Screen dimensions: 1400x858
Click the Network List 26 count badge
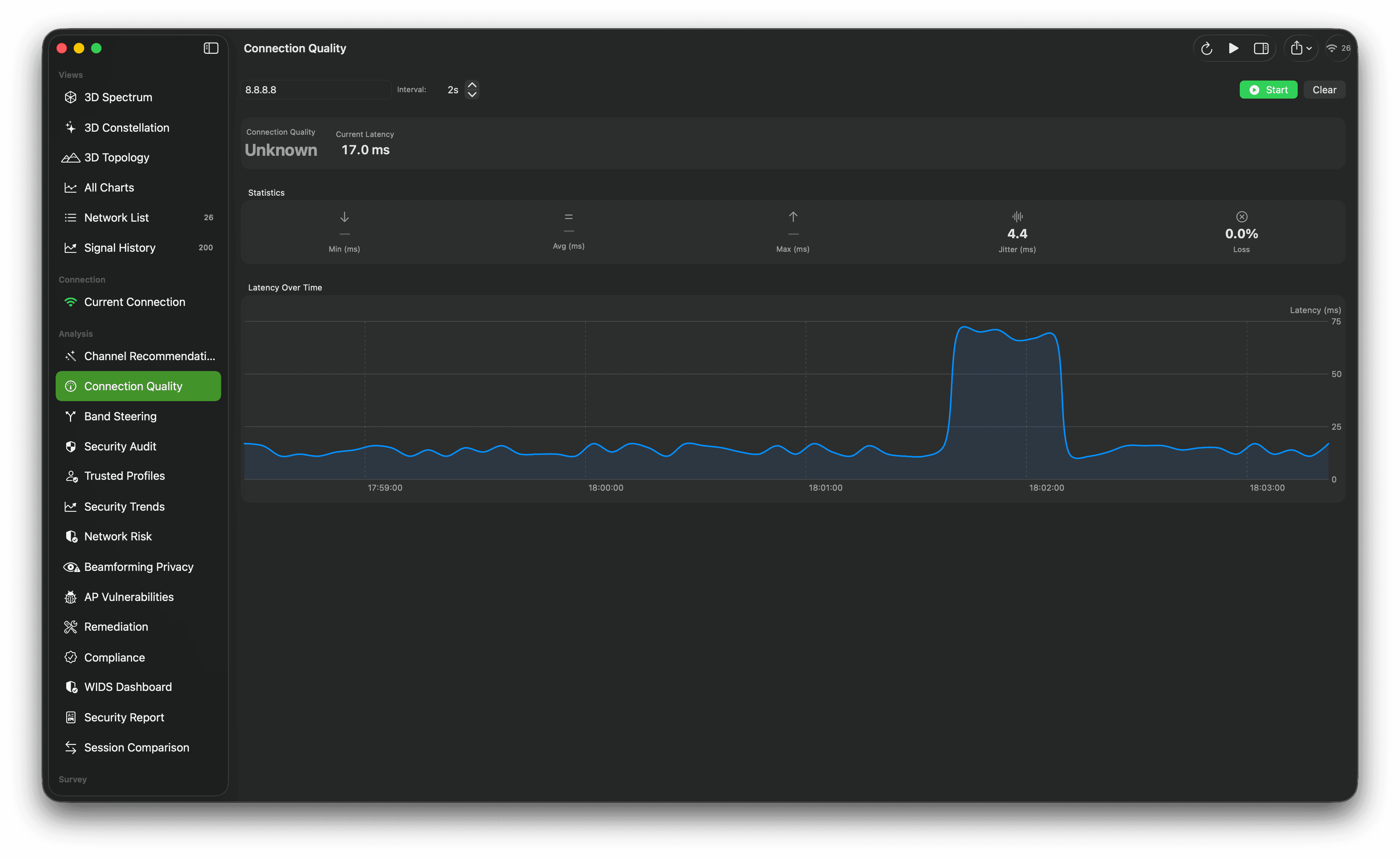[208, 218]
